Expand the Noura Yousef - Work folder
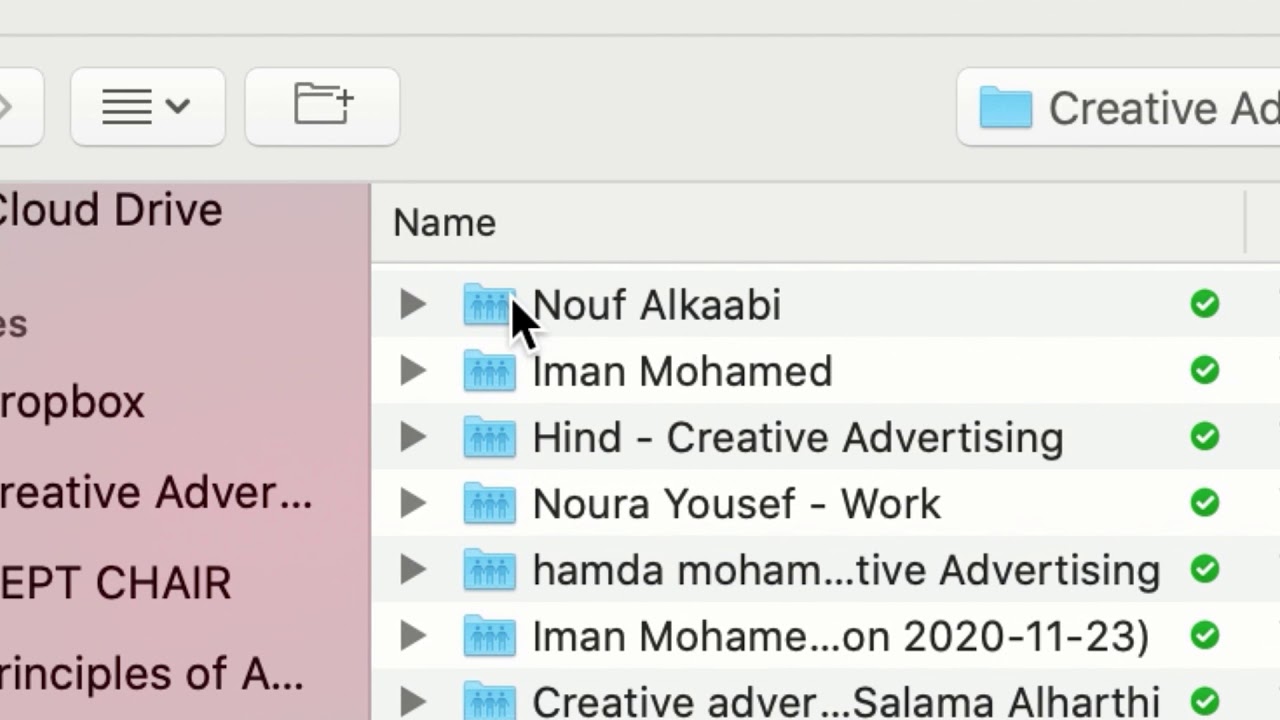 pos(412,503)
